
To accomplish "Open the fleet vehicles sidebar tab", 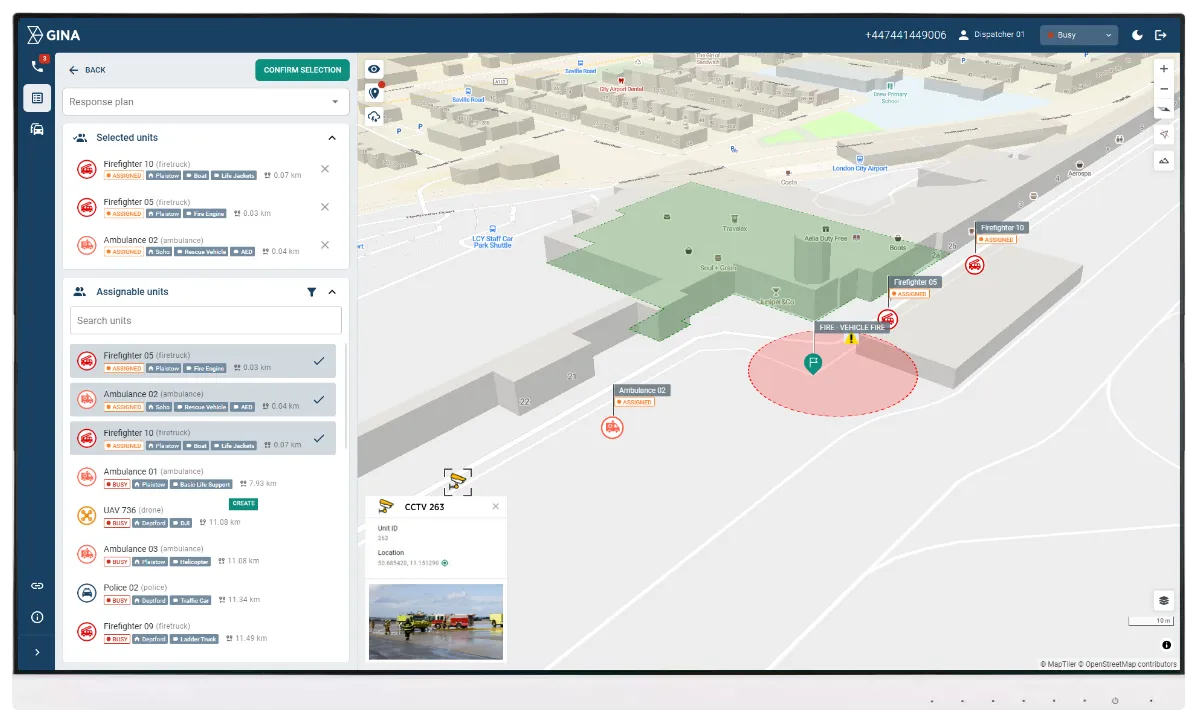I will click(x=36, y=129).
